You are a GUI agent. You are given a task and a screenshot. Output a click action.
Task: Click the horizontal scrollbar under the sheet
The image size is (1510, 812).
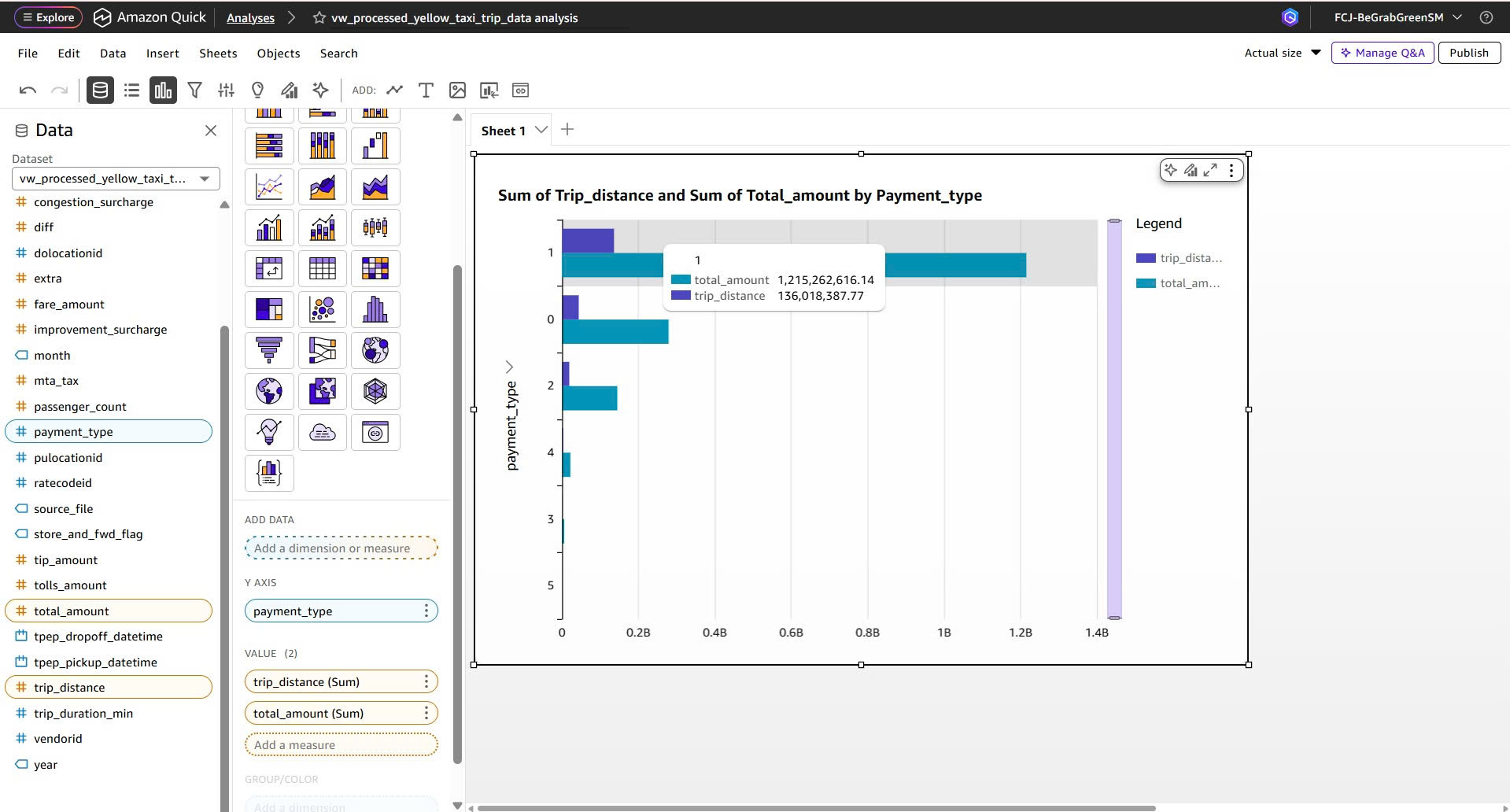816,808
